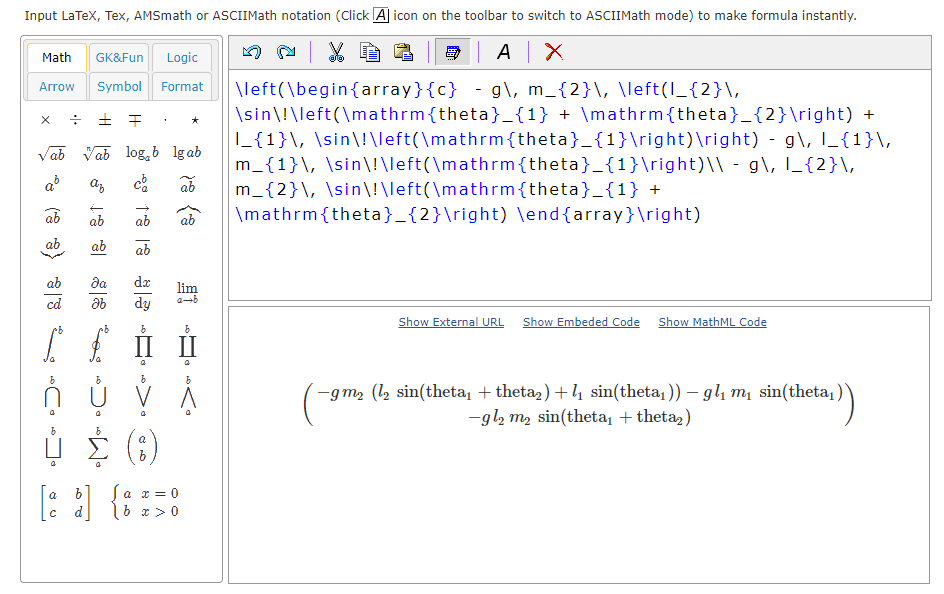This screenshot has height=594, width=944.
Task: Toggle the notepad editor mode icon
Action: (453, 52)
